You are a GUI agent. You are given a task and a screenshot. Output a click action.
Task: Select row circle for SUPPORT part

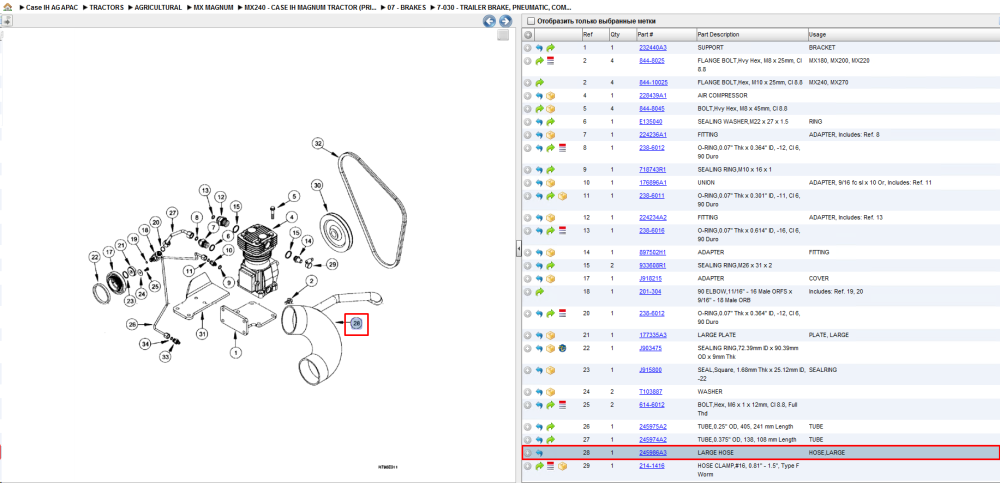tap(528, 48)
